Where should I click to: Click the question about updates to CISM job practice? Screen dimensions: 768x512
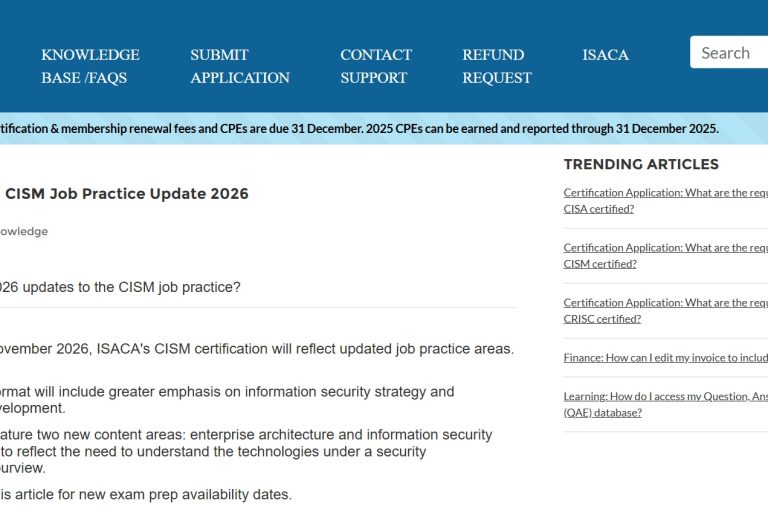(x=120, y=287)
